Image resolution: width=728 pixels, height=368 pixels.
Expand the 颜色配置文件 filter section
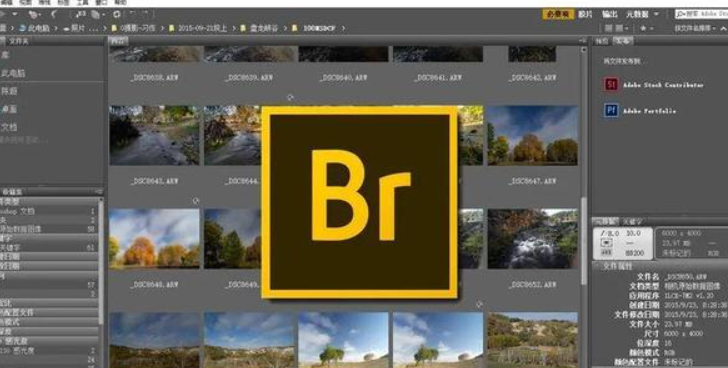[49, 312]
